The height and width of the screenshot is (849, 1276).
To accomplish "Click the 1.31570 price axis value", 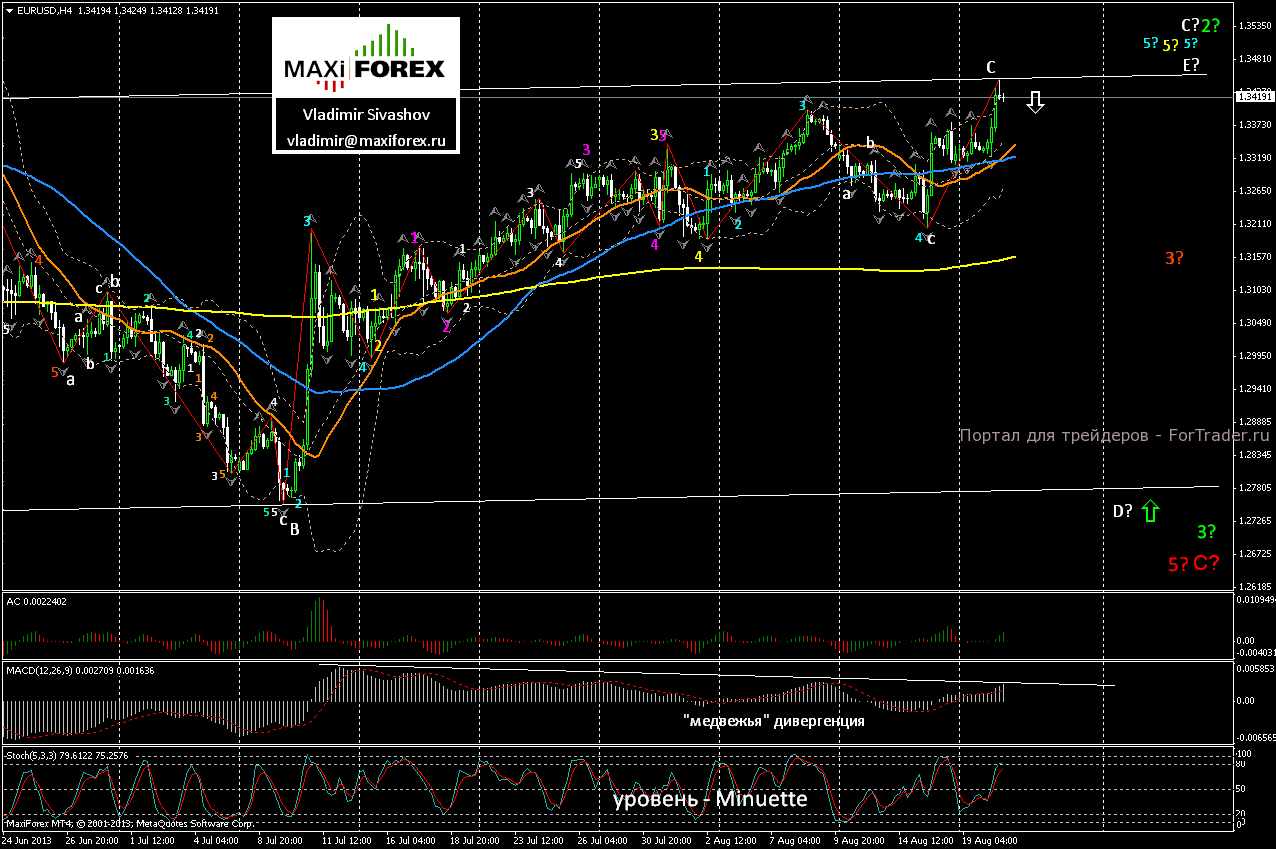I will coord(1255,256).
